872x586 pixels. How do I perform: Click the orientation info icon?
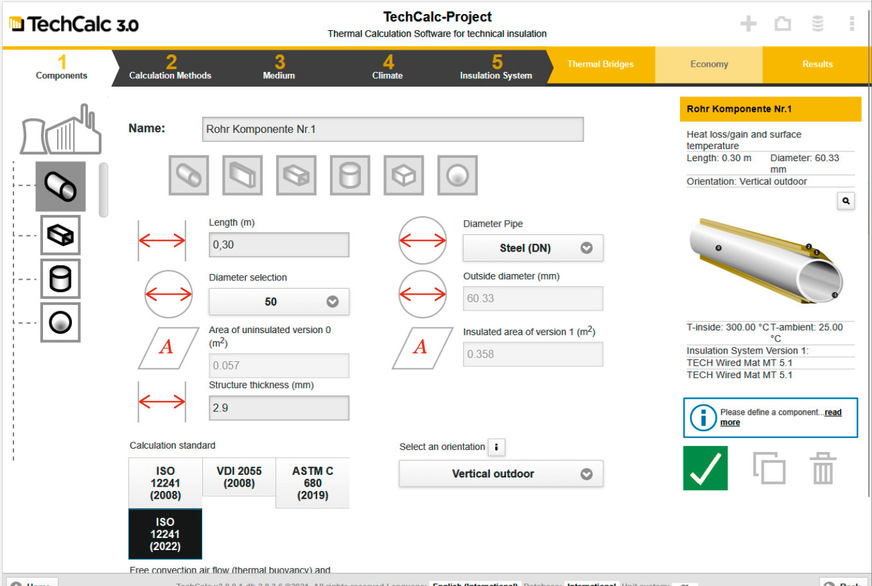click(496, 447)
